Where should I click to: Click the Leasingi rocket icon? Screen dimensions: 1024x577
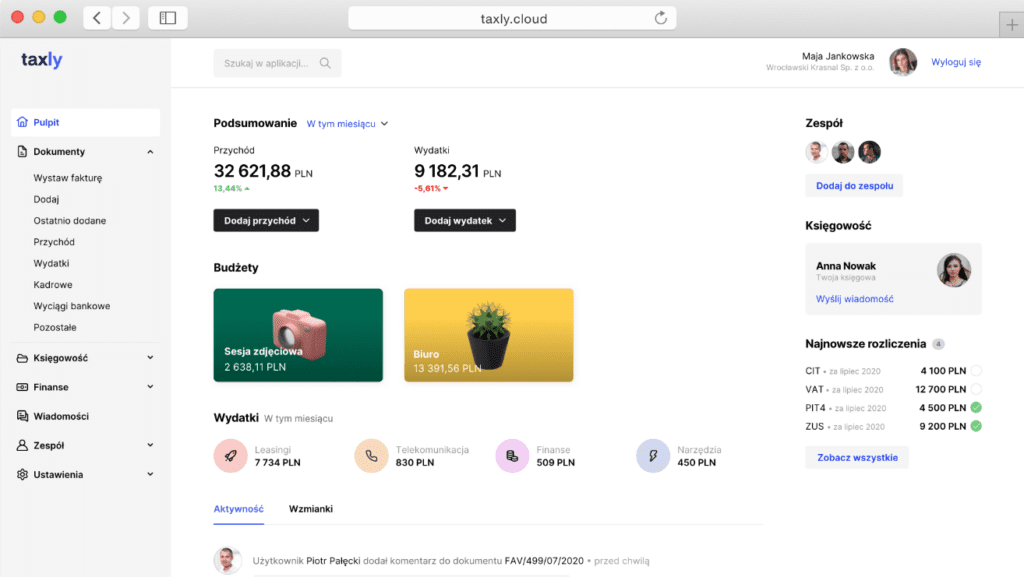(230, 456)
